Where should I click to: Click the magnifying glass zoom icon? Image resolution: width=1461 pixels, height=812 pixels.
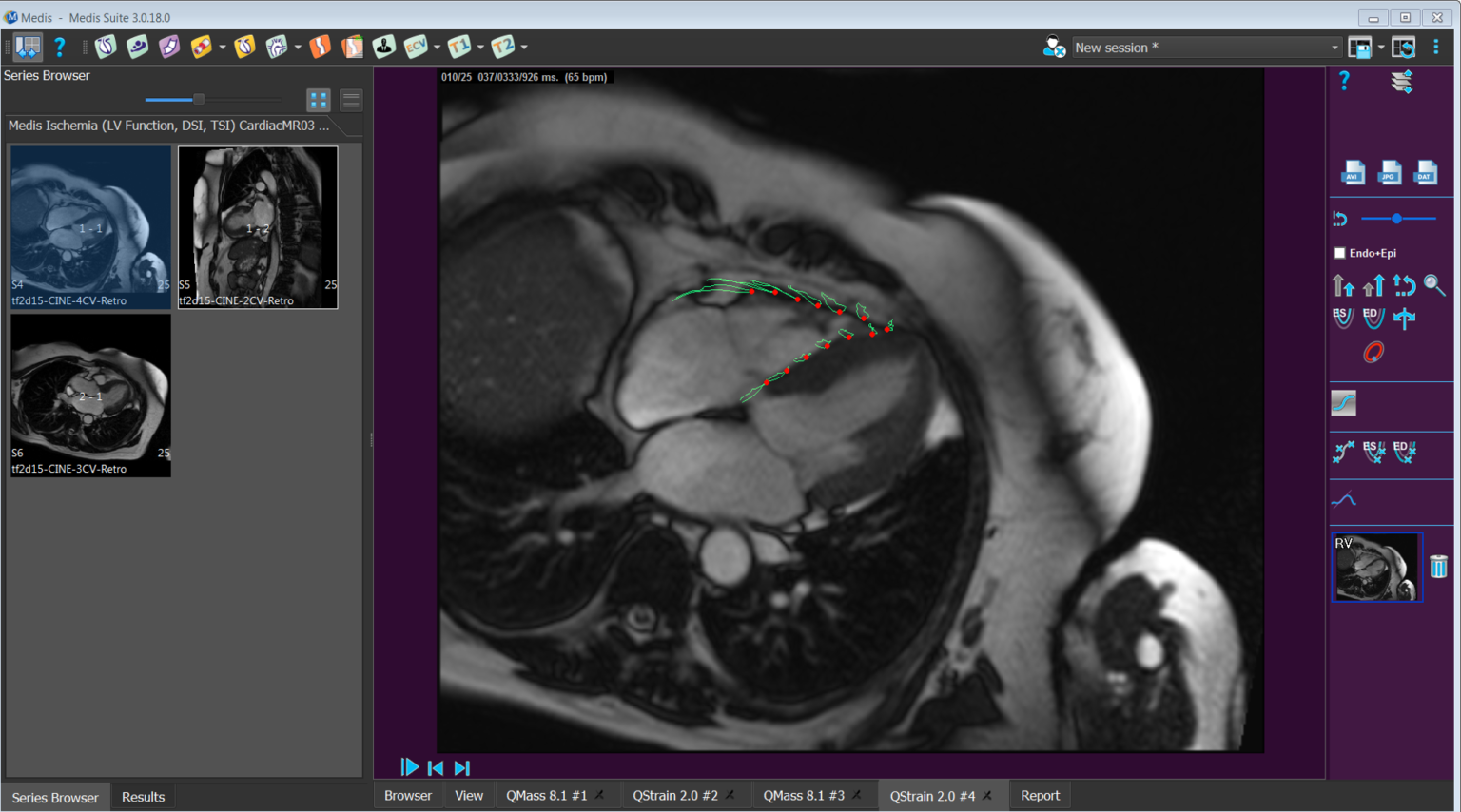click(1434, 285)
